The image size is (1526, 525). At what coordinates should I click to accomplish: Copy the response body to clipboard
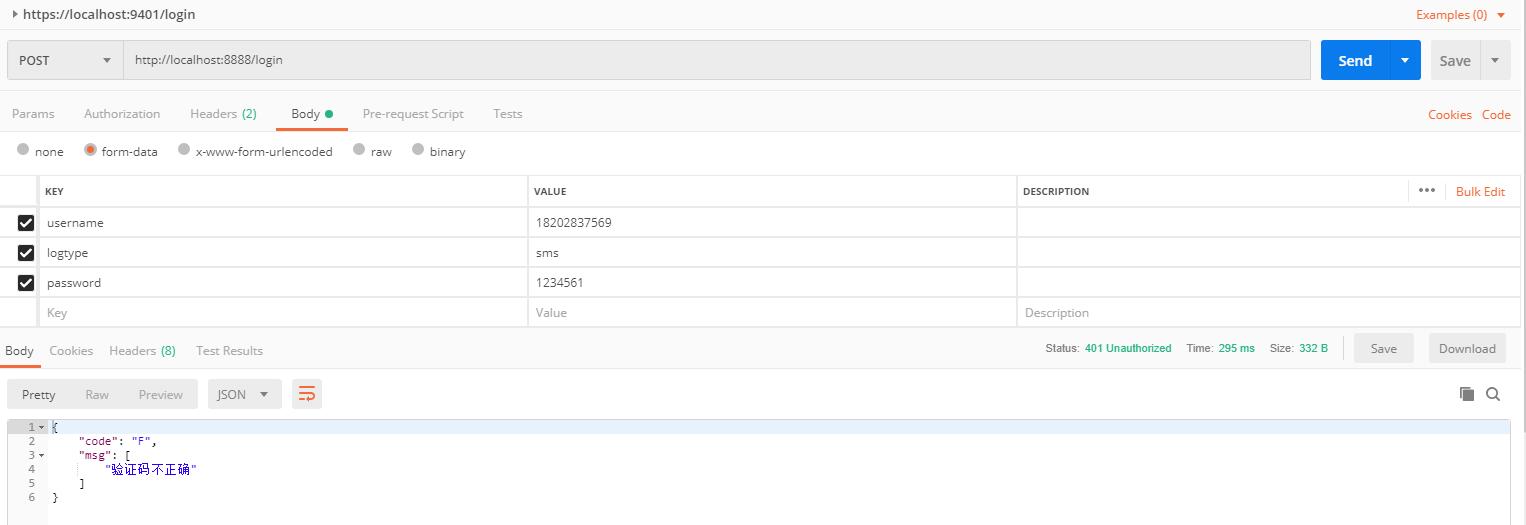click(x=1467, y=394)
